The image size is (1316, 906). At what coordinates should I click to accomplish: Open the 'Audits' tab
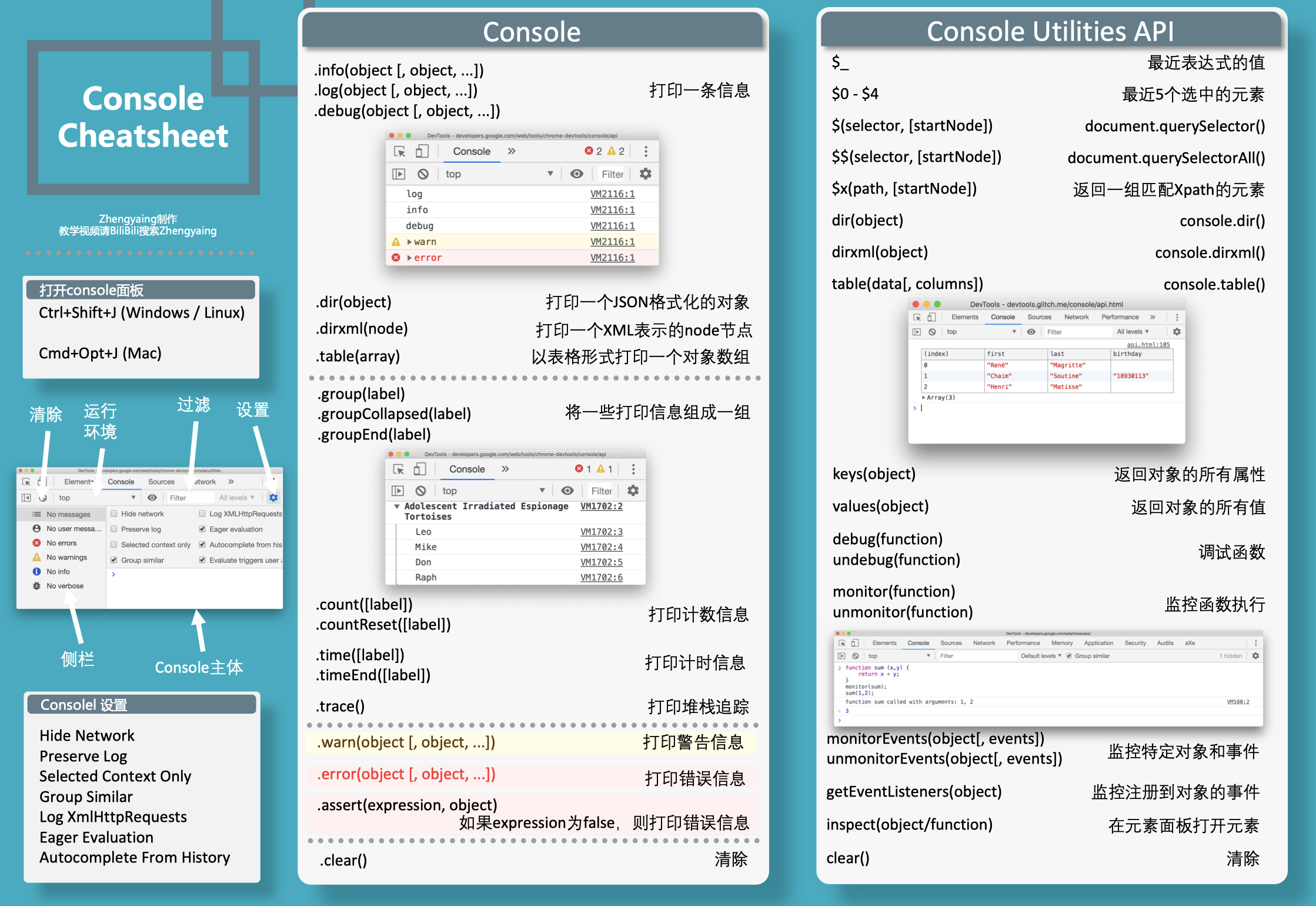tap(1165, 643)
